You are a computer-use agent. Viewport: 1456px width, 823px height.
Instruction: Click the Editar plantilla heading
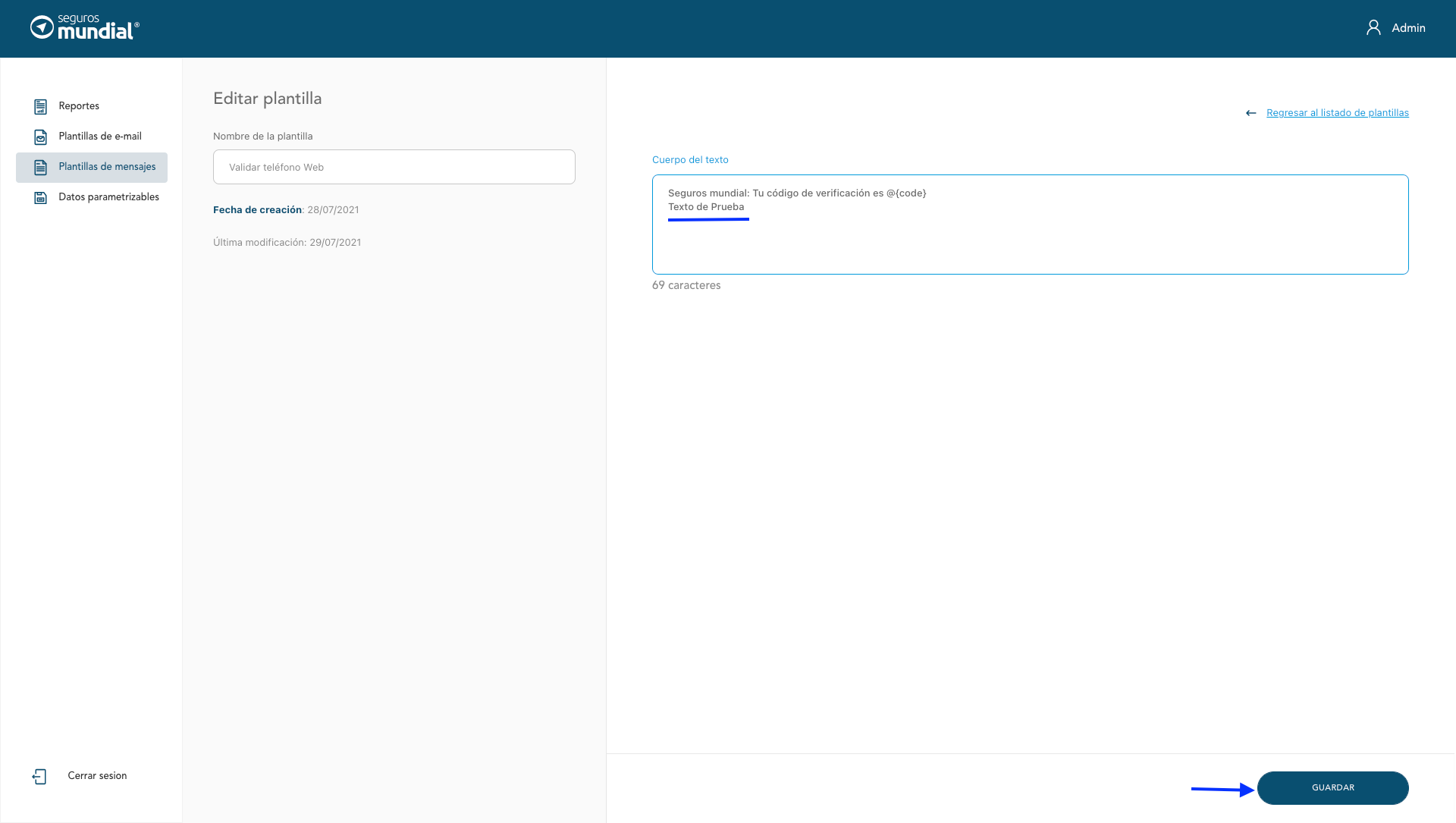tap(267, 99)
